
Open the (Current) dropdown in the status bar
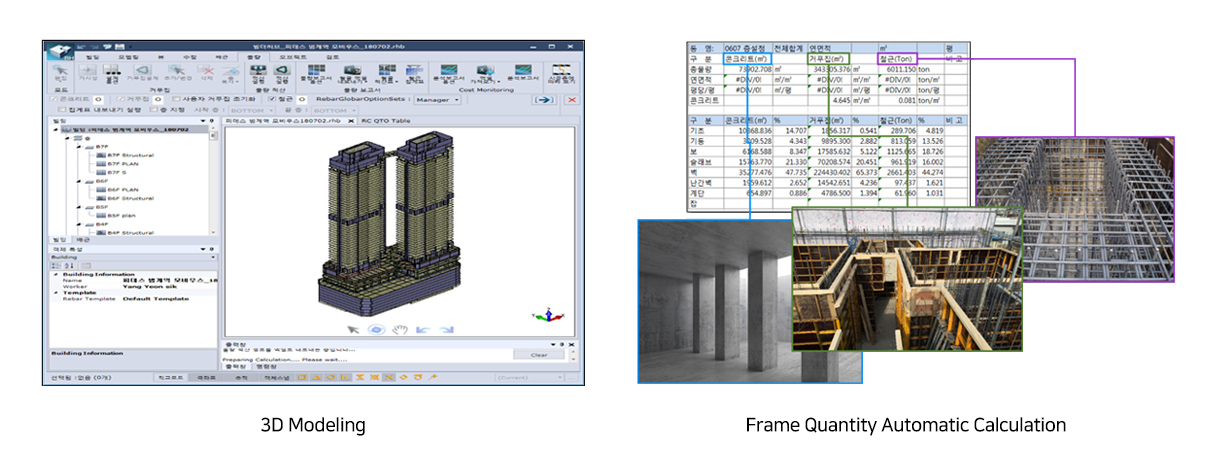(x=530, y=377)
